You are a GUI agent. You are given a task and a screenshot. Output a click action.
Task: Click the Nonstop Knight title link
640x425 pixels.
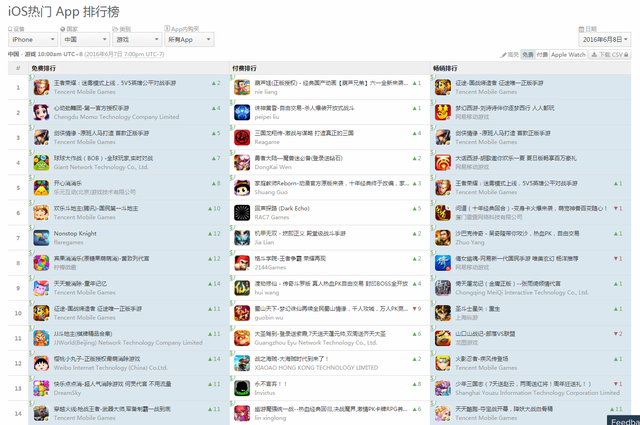[x=75, y=234]
